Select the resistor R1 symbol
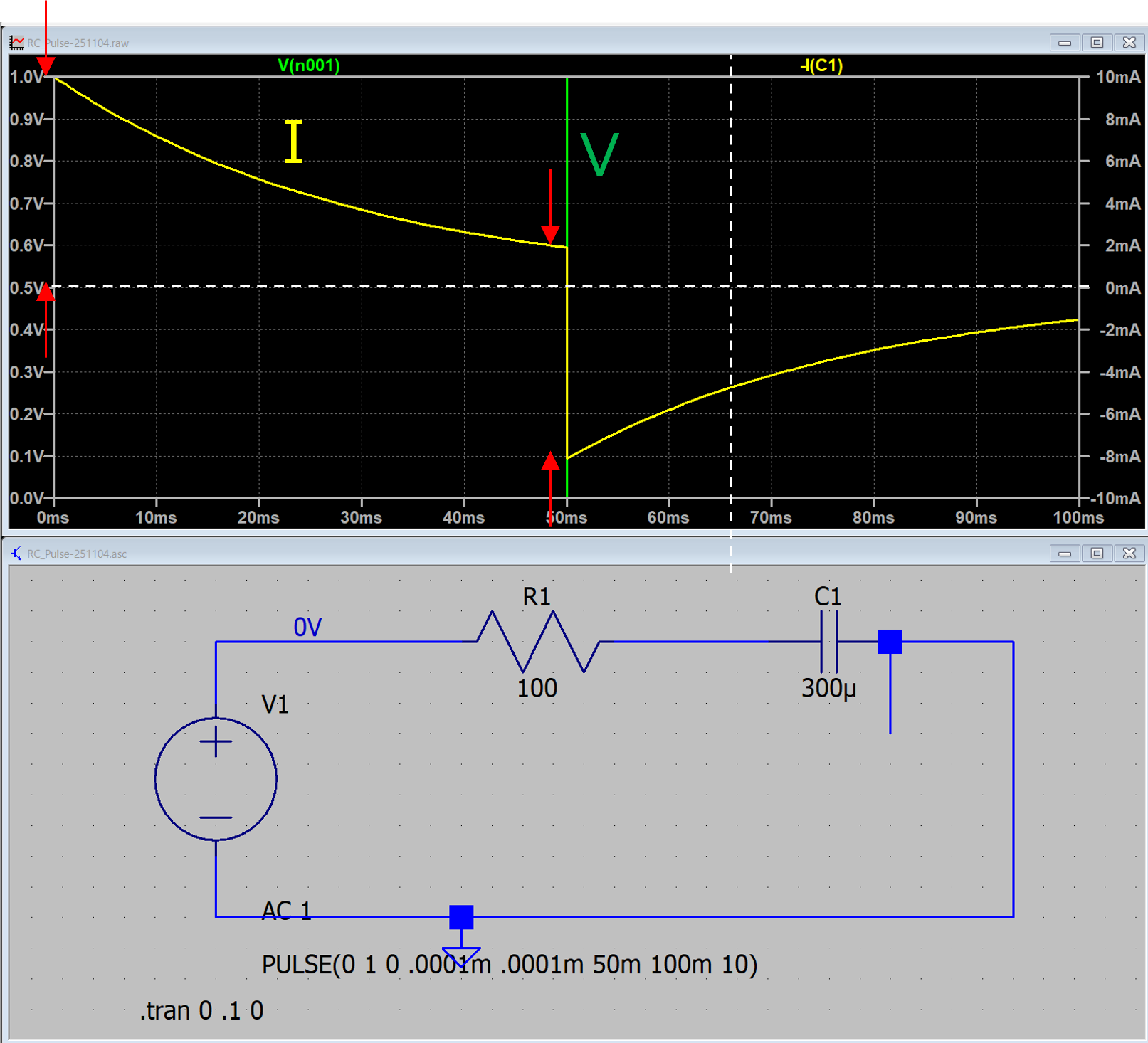Screen dimensions: 1148x1043 [537, 642]
